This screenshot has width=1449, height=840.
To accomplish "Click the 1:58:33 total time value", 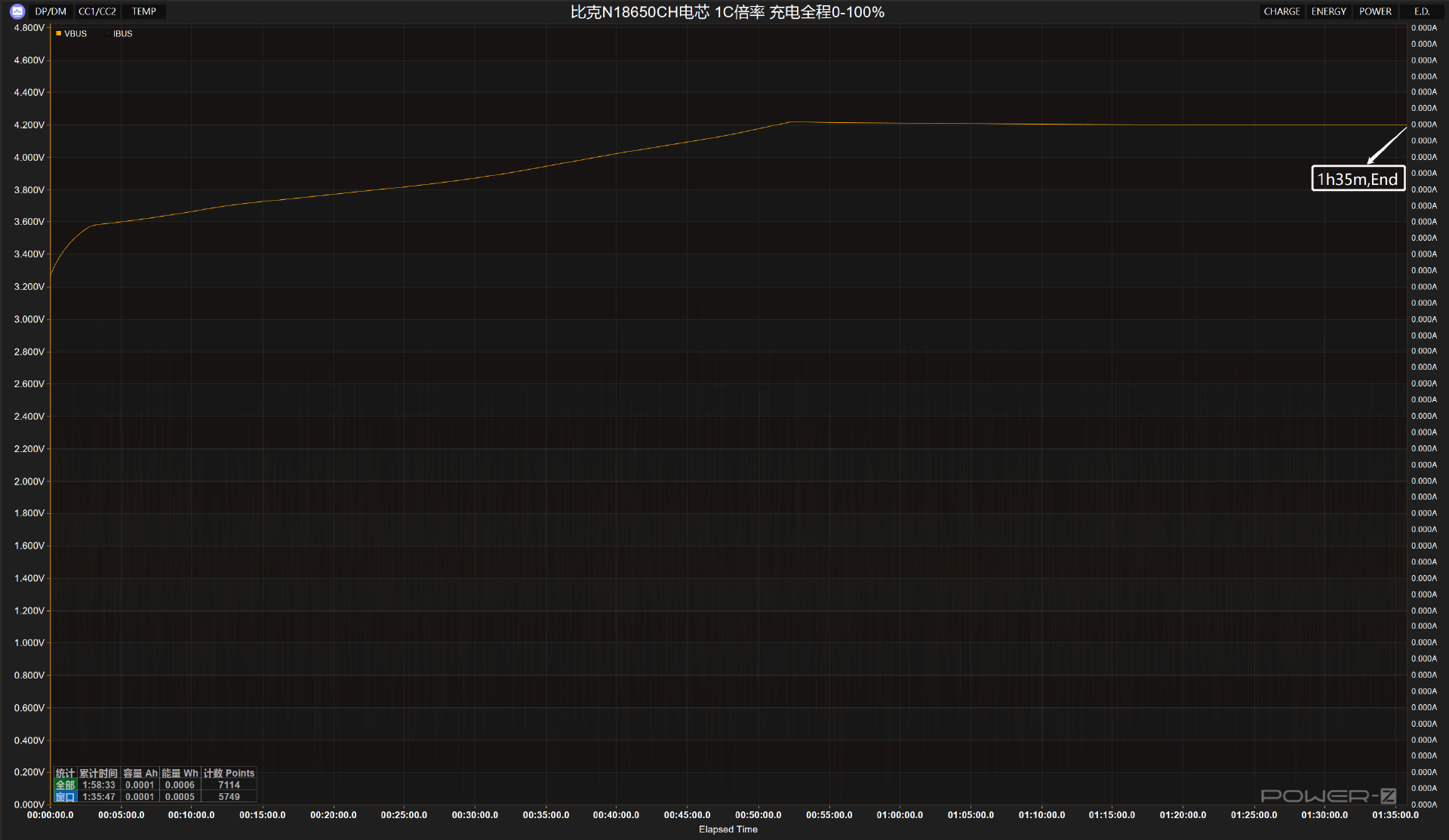I will point(99,785).
